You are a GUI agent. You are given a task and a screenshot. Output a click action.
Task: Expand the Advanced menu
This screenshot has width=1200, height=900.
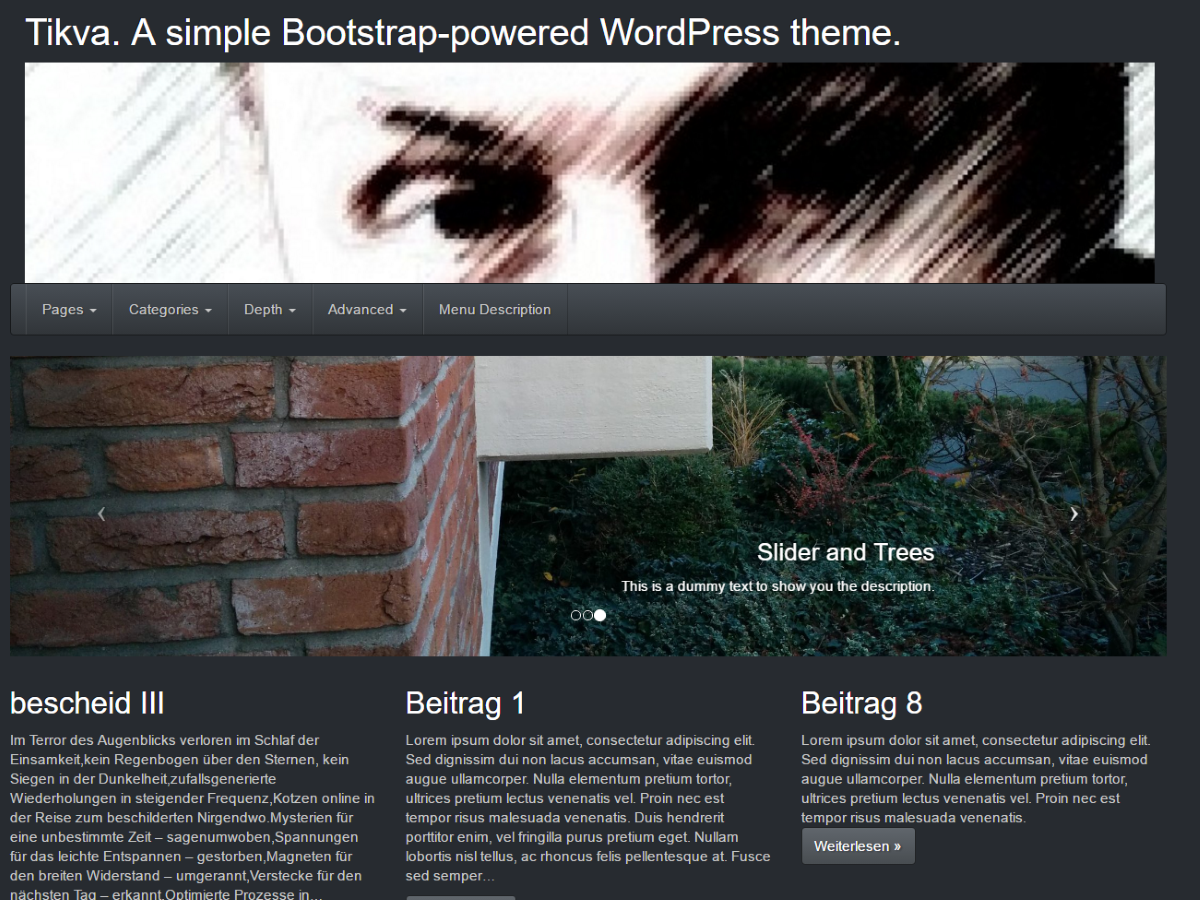(366, 309)
